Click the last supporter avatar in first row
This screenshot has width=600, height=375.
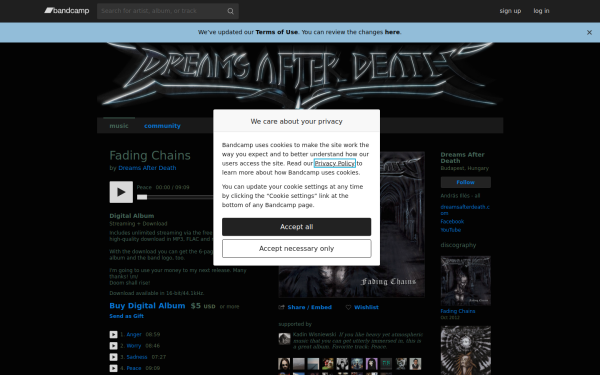415,364
